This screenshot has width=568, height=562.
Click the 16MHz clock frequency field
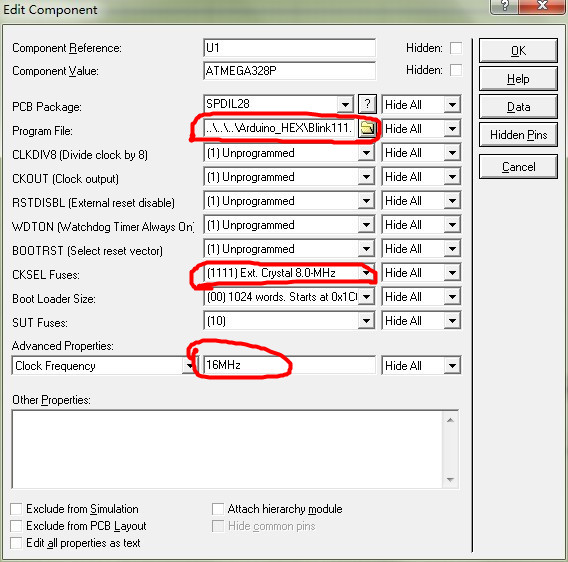pyautogui.click(x=289, y=365)
